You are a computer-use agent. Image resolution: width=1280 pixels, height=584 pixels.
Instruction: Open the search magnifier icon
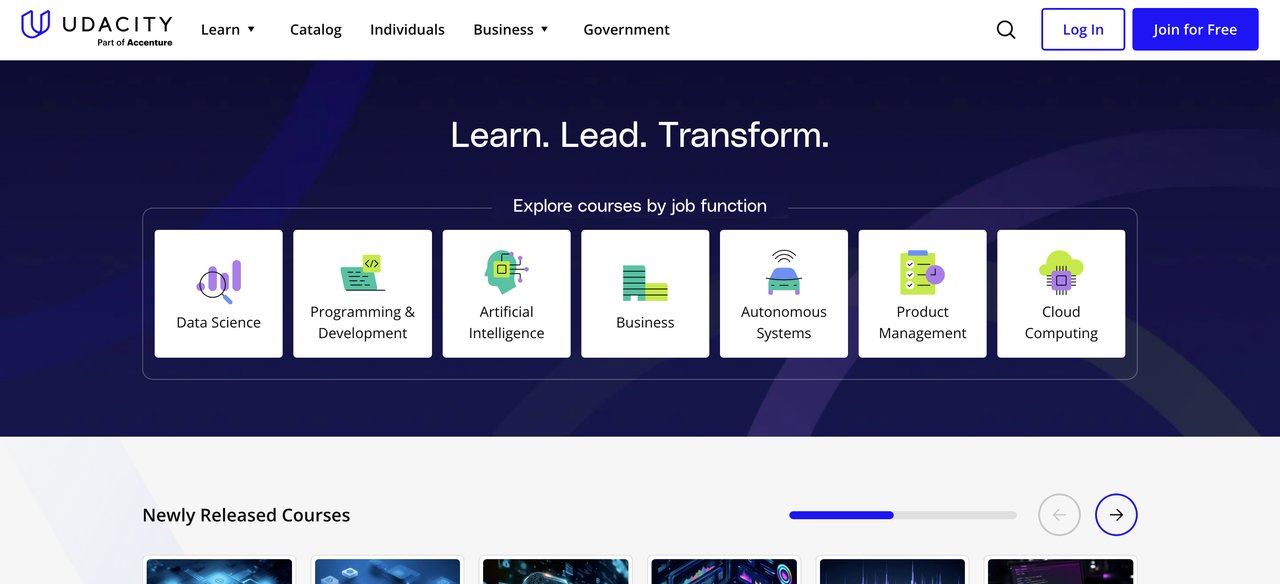click(x=1006, y=30)
